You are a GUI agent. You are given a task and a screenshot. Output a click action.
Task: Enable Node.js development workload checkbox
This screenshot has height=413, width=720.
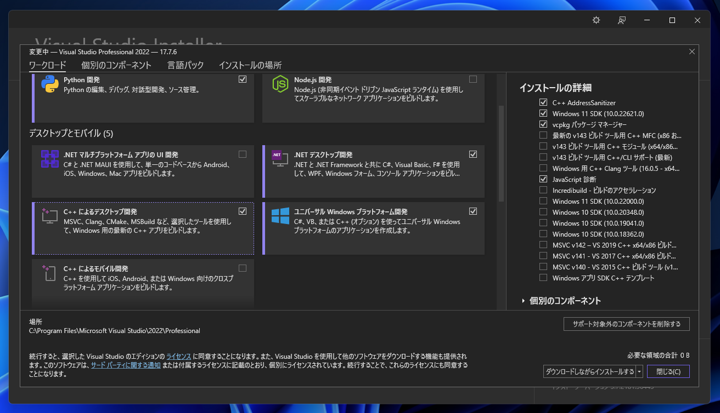(473, 79)
